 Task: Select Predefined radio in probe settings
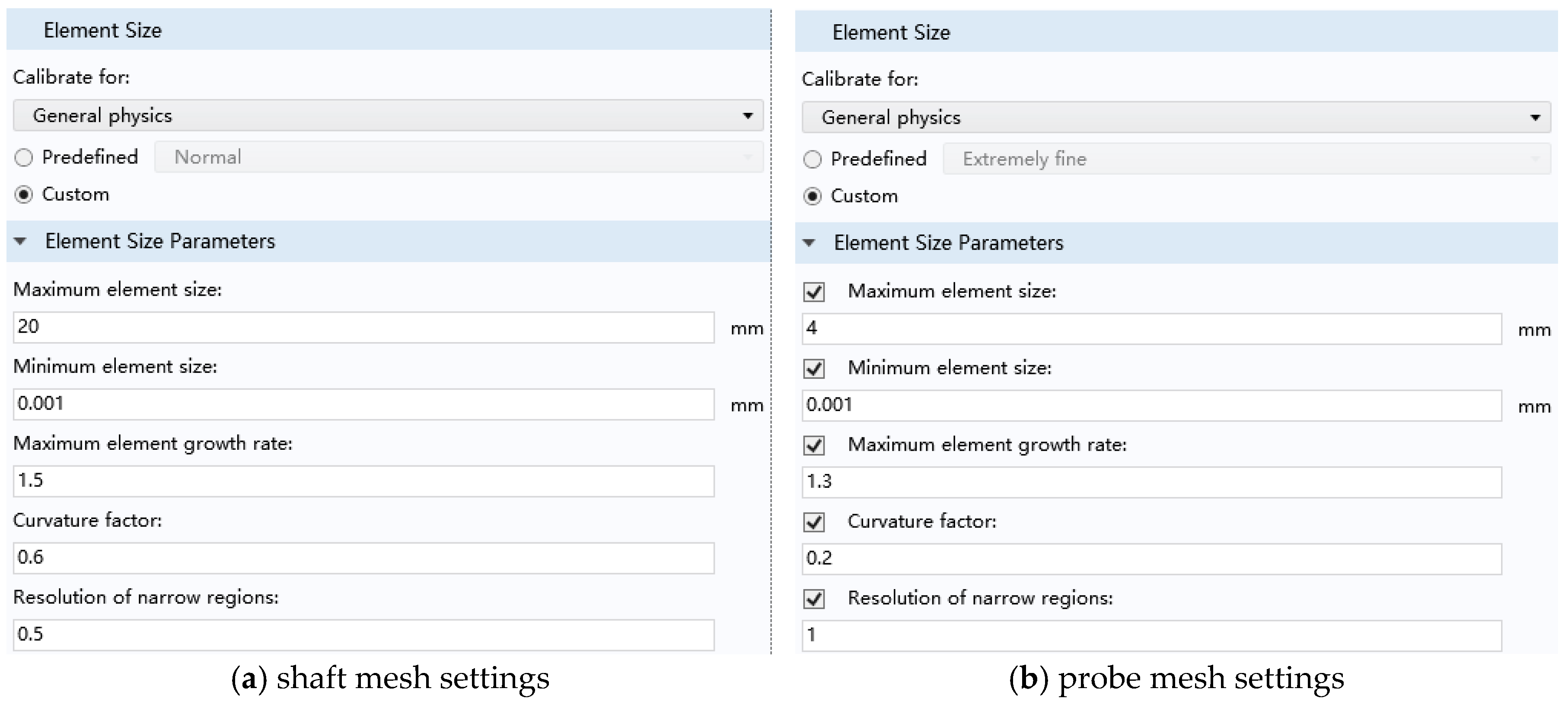813,160
